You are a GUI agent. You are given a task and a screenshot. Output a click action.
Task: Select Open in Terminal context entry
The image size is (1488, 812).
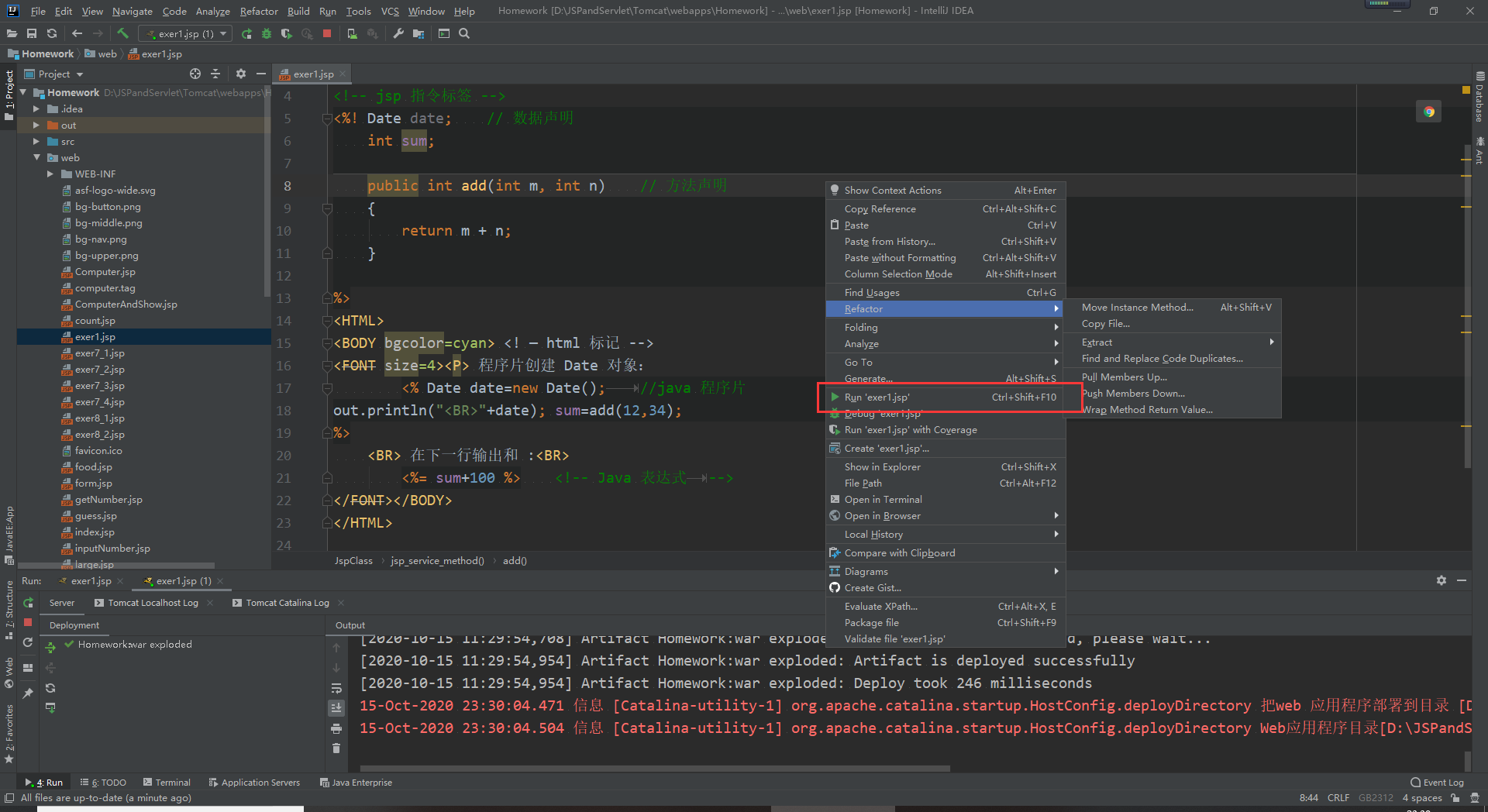[945, 499]
